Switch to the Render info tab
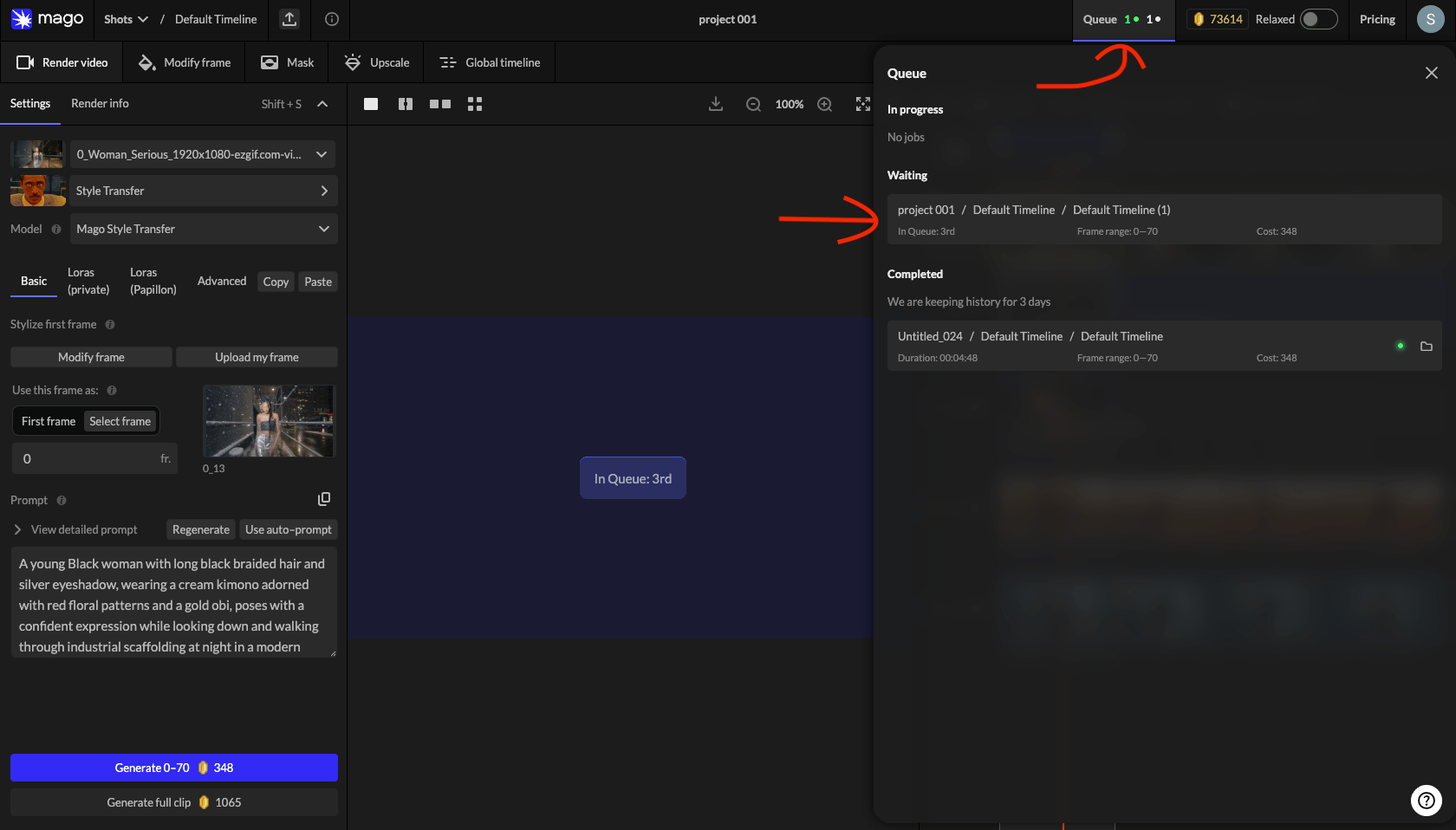 tap(100, 103)
